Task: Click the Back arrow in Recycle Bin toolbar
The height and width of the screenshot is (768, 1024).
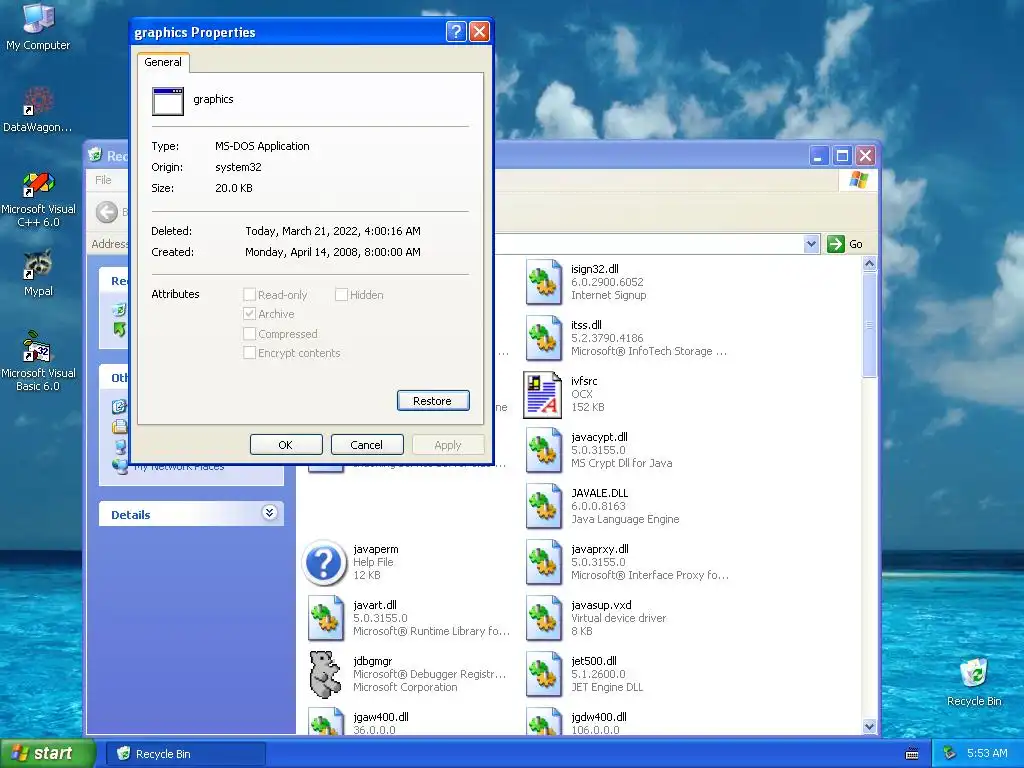Action: [107, 212]
